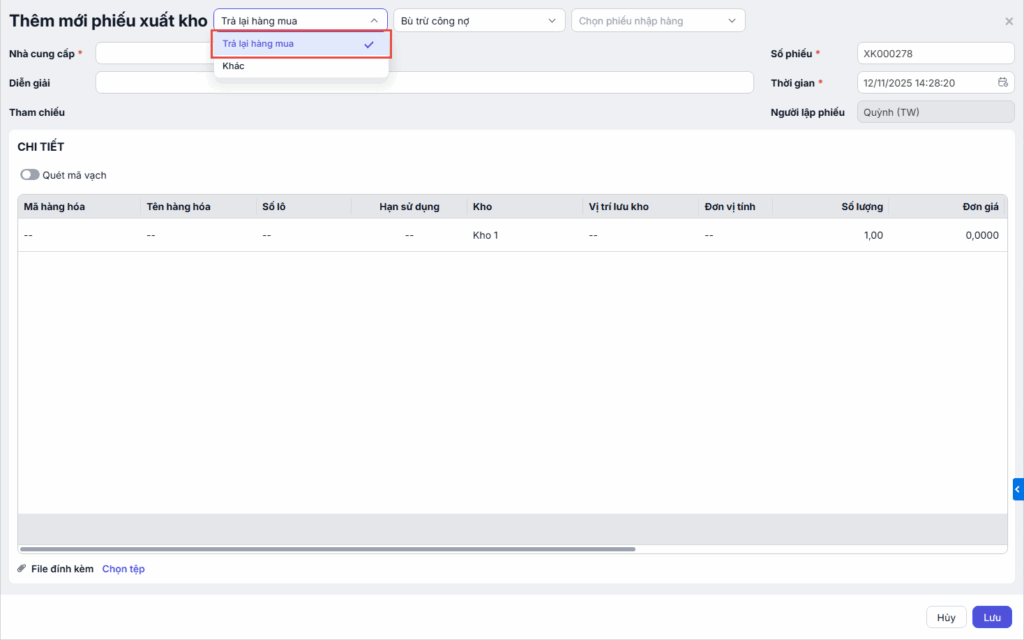
Task: Click the Kho 1 cell
Action: click(525, 235)
